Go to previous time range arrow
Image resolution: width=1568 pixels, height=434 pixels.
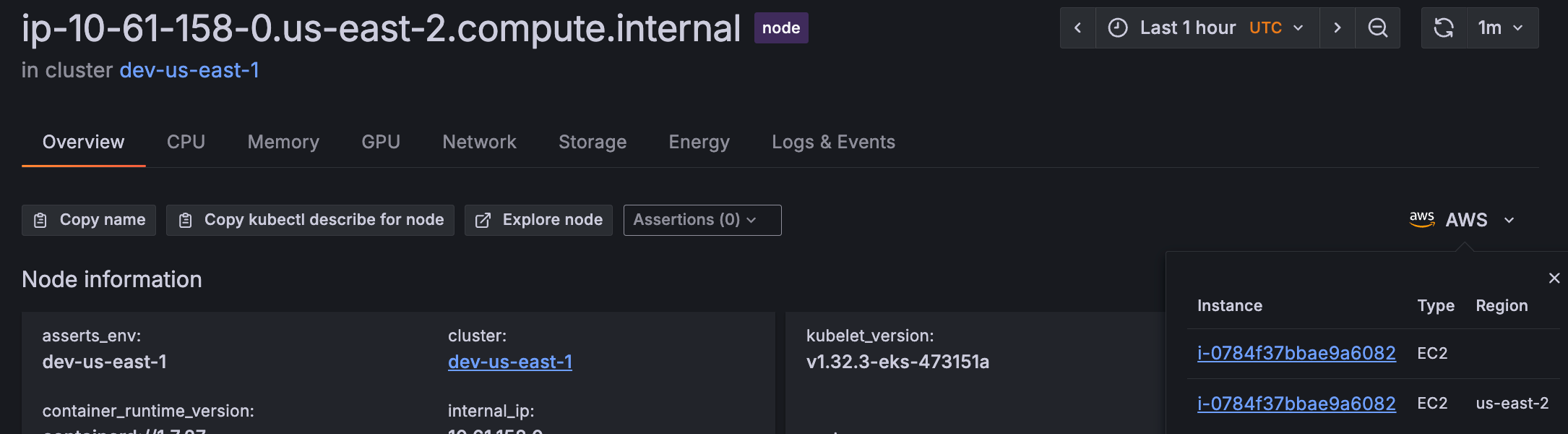tap(1077, 28)
